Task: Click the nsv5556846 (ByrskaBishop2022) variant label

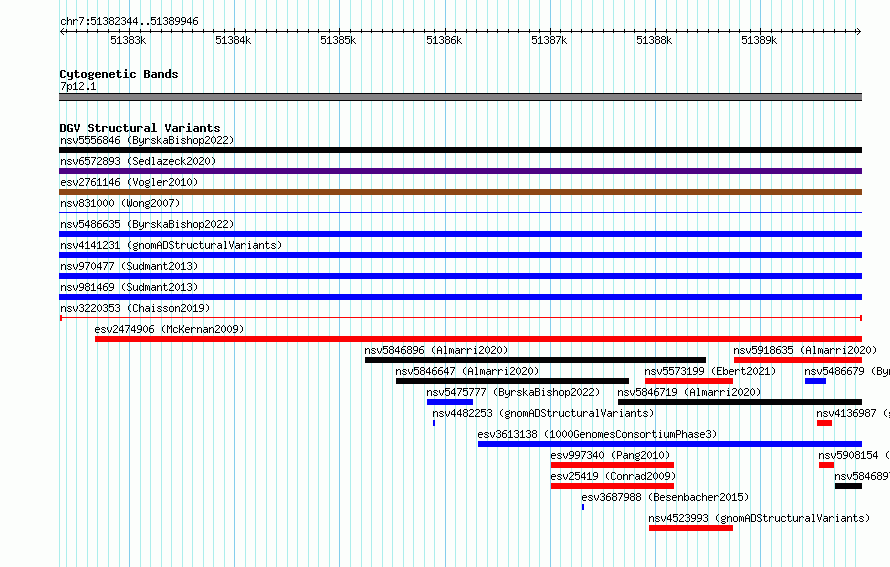Action: click(x=147, y=140)
